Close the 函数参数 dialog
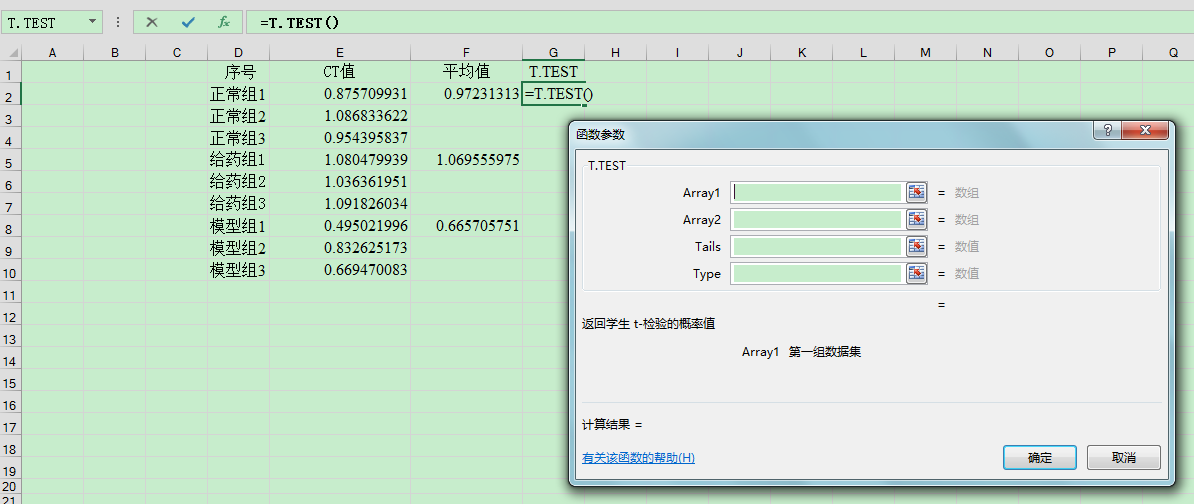The image size is (1194, 504). click(1145, 130)
